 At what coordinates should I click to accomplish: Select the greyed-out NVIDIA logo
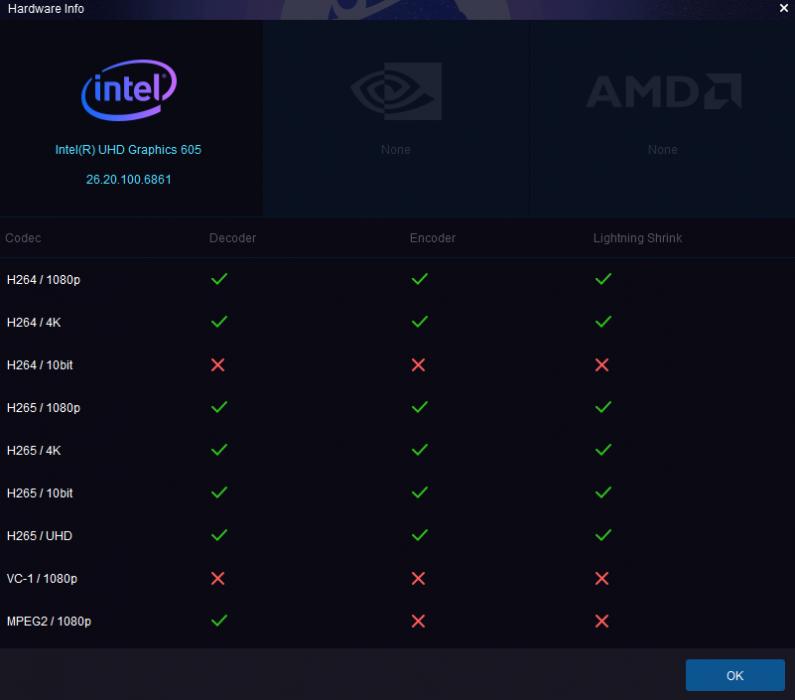(x=396, y=91)
